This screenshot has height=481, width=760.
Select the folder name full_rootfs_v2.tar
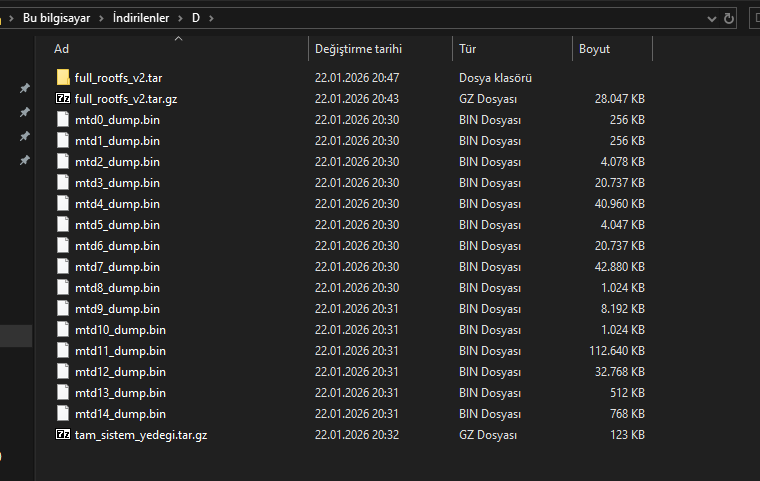click(118, 78)
